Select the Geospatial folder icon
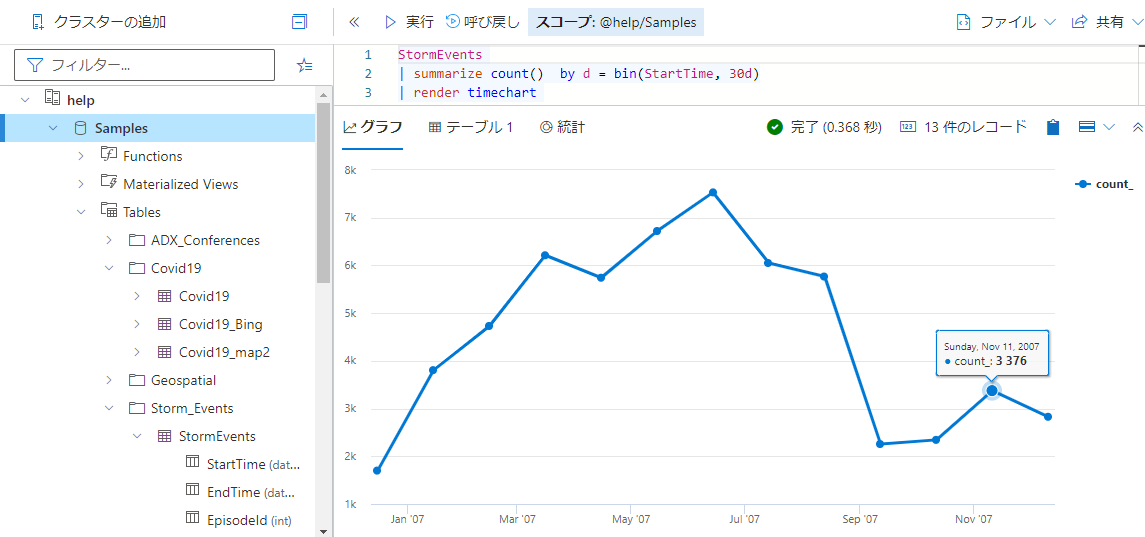This screenshot has width=1145, height=537. coord(137,380)
